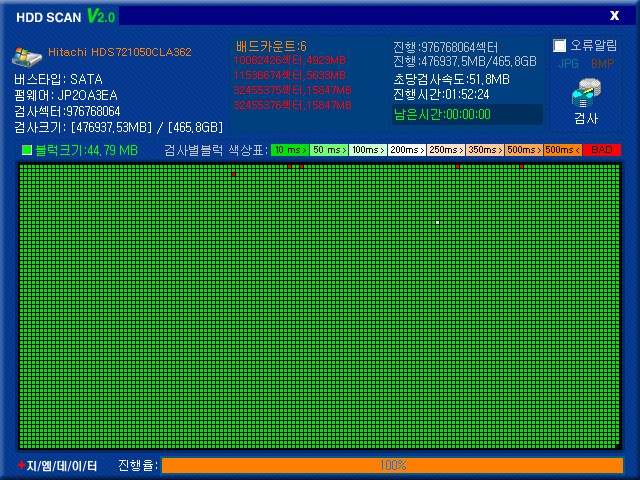Click bad sector entry 32455375섹터
This screenshot has width=640, height=480.
tap(292, 90)
